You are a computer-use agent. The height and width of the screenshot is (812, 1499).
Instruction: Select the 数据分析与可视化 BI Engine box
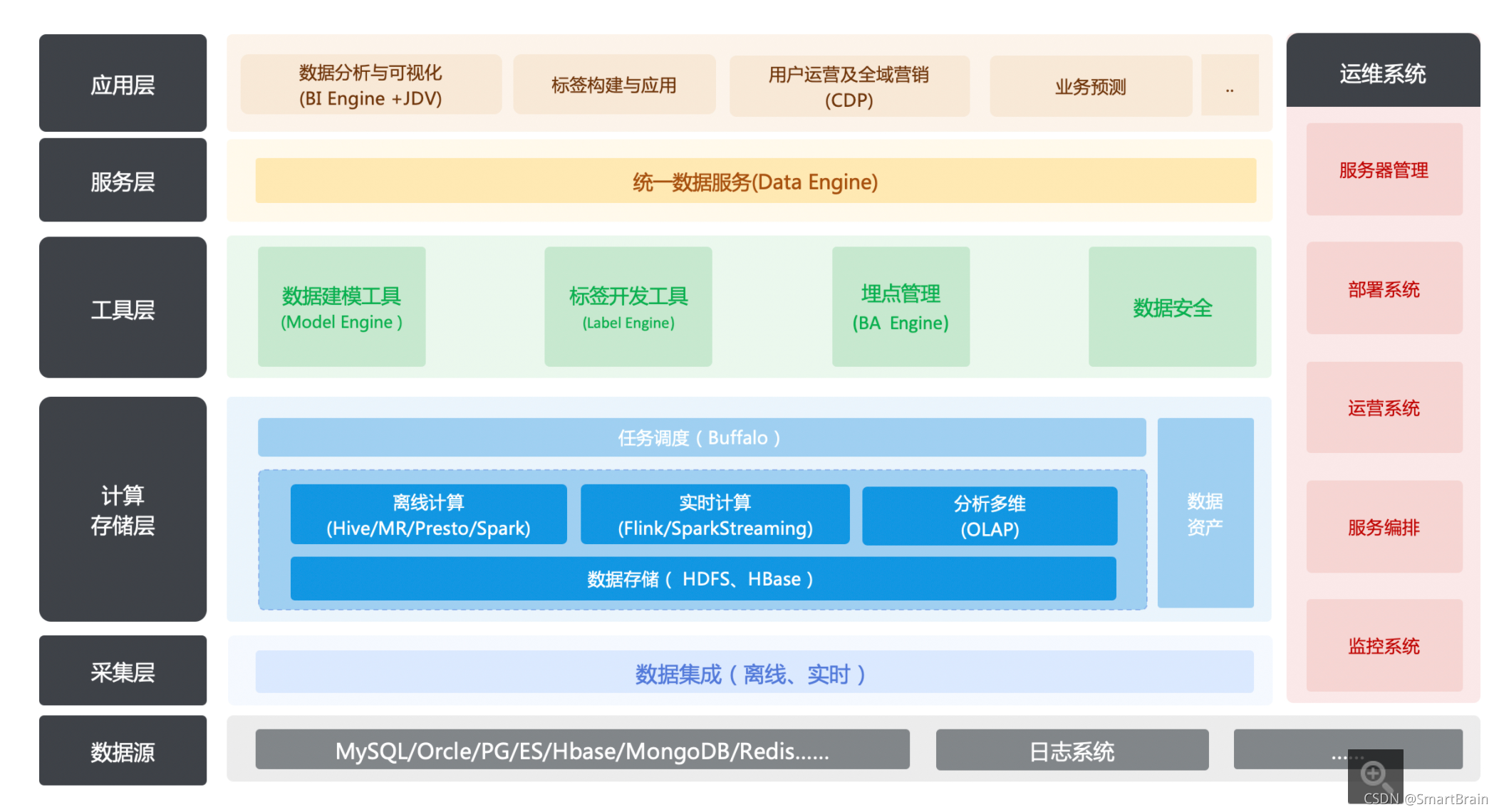click(370, 85)
